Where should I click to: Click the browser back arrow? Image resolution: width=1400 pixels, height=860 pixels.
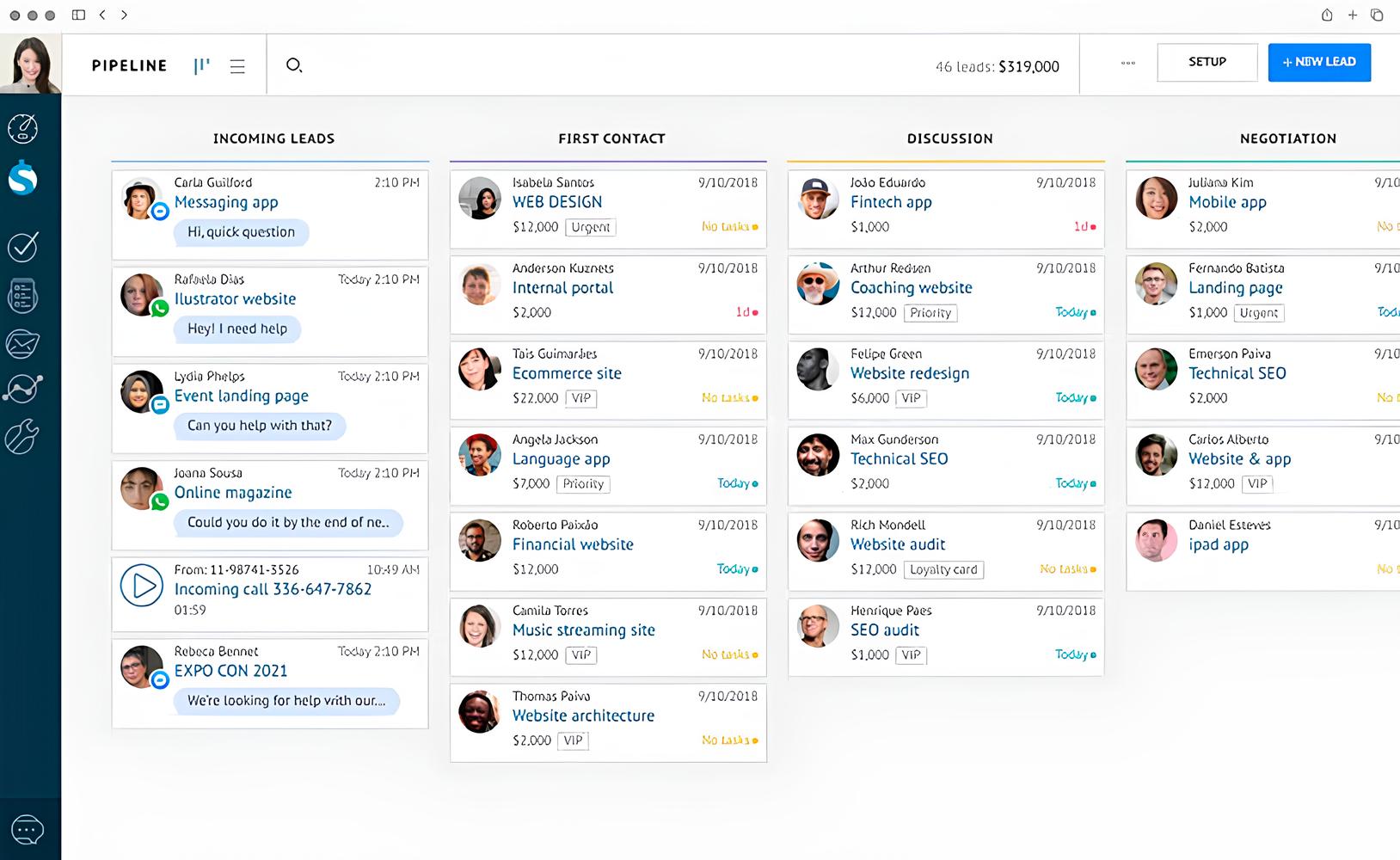point(102,15)
